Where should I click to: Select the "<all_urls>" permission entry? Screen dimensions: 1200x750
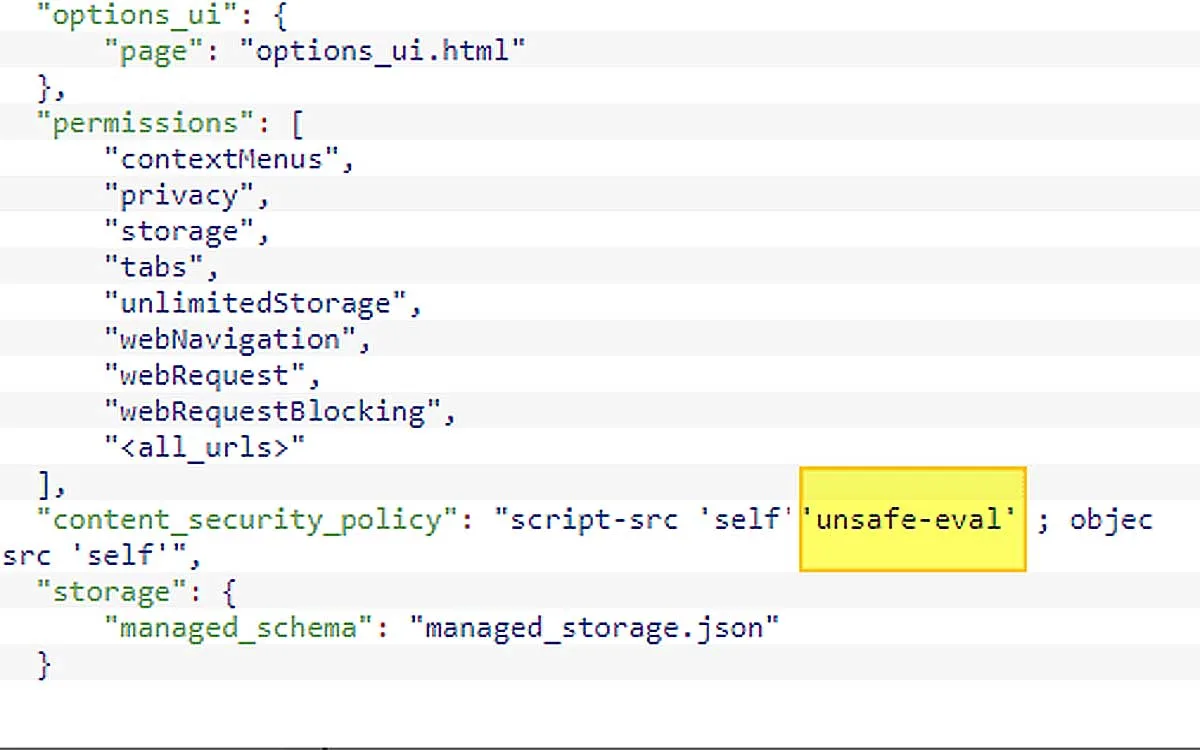pyautogui.click(x=204, y=448)
